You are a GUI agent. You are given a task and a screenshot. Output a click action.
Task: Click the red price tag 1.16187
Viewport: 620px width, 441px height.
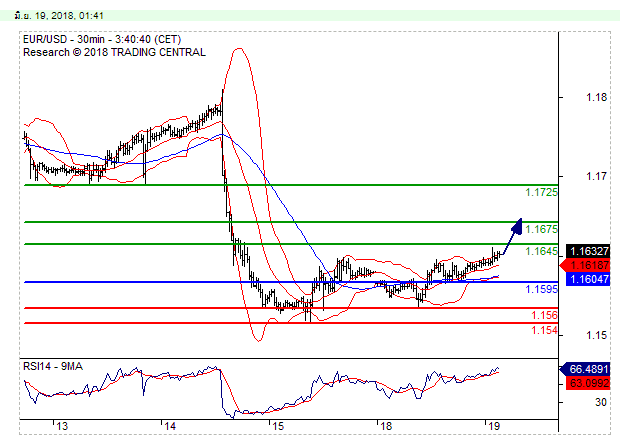(x=586, y=265)
